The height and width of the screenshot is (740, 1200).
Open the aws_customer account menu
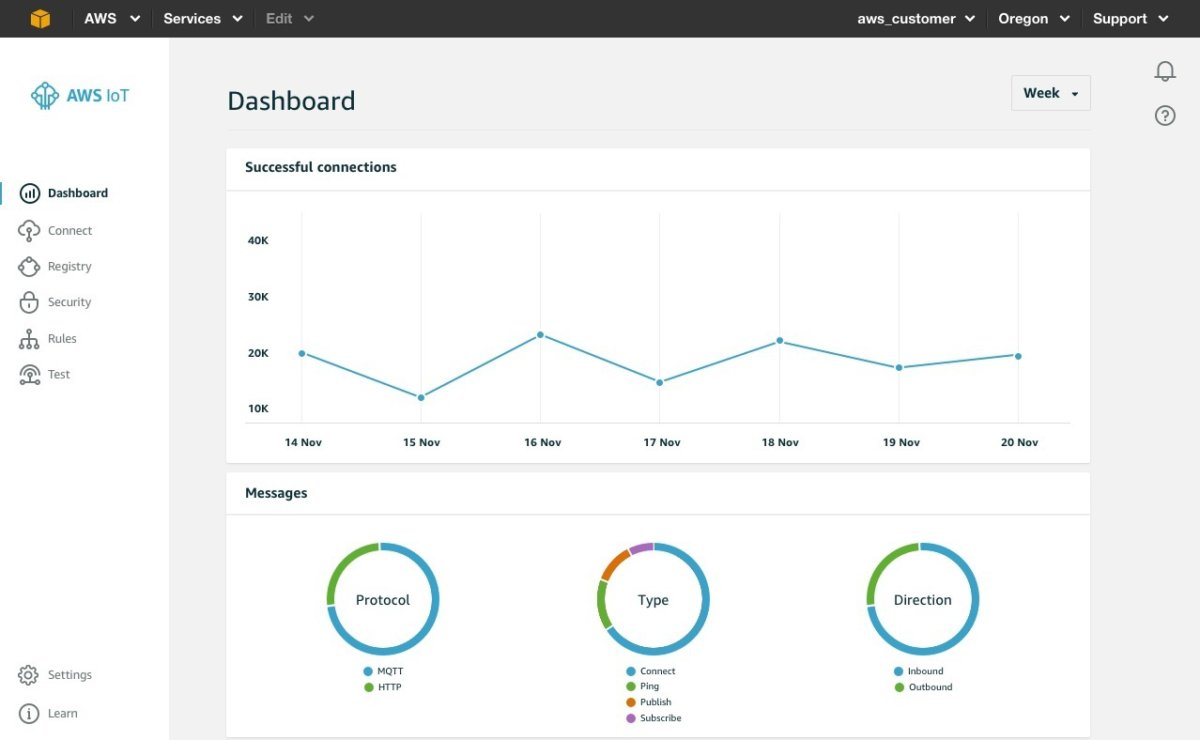915,19
